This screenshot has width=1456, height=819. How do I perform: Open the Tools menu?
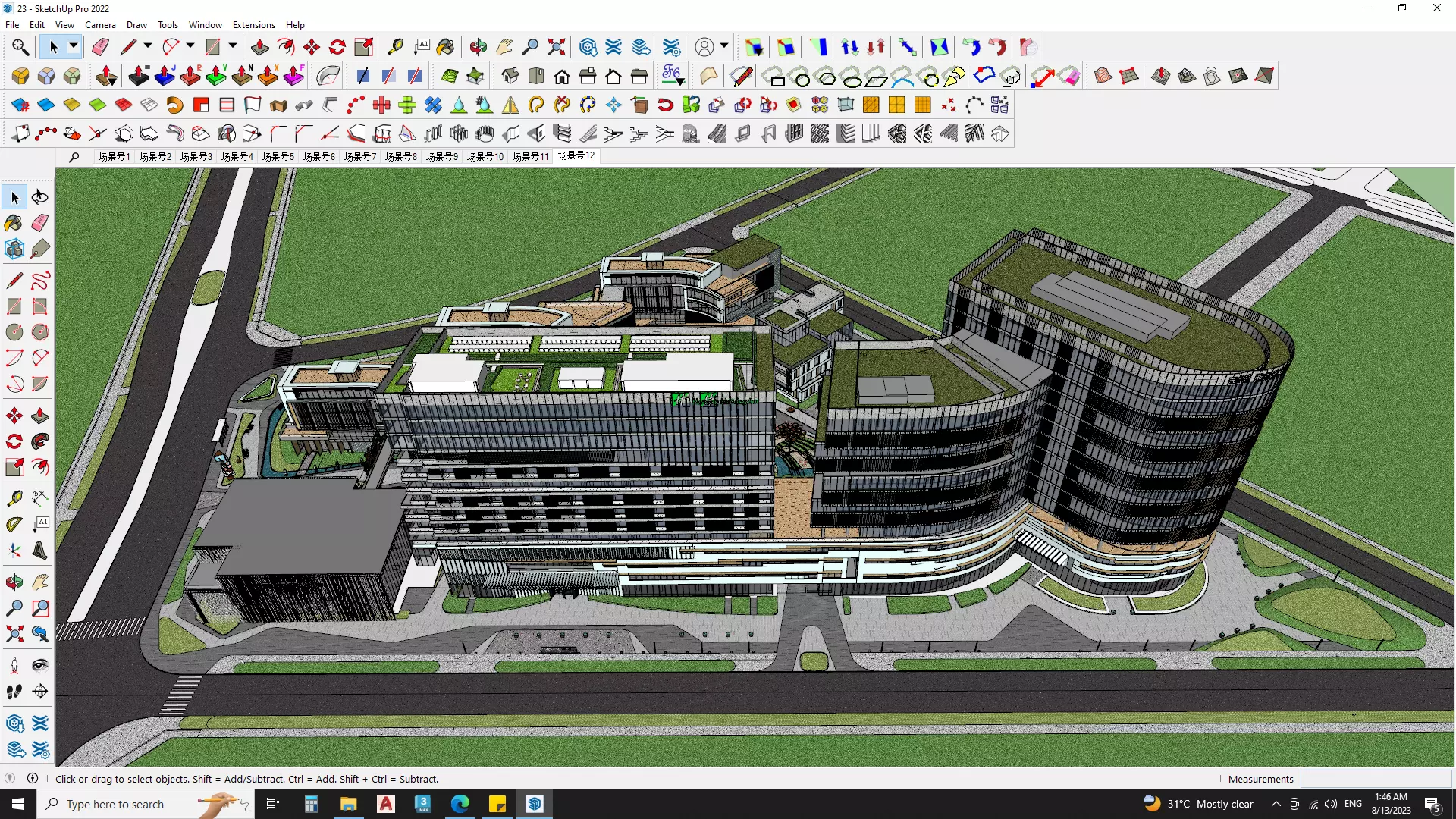coord(168,25)
